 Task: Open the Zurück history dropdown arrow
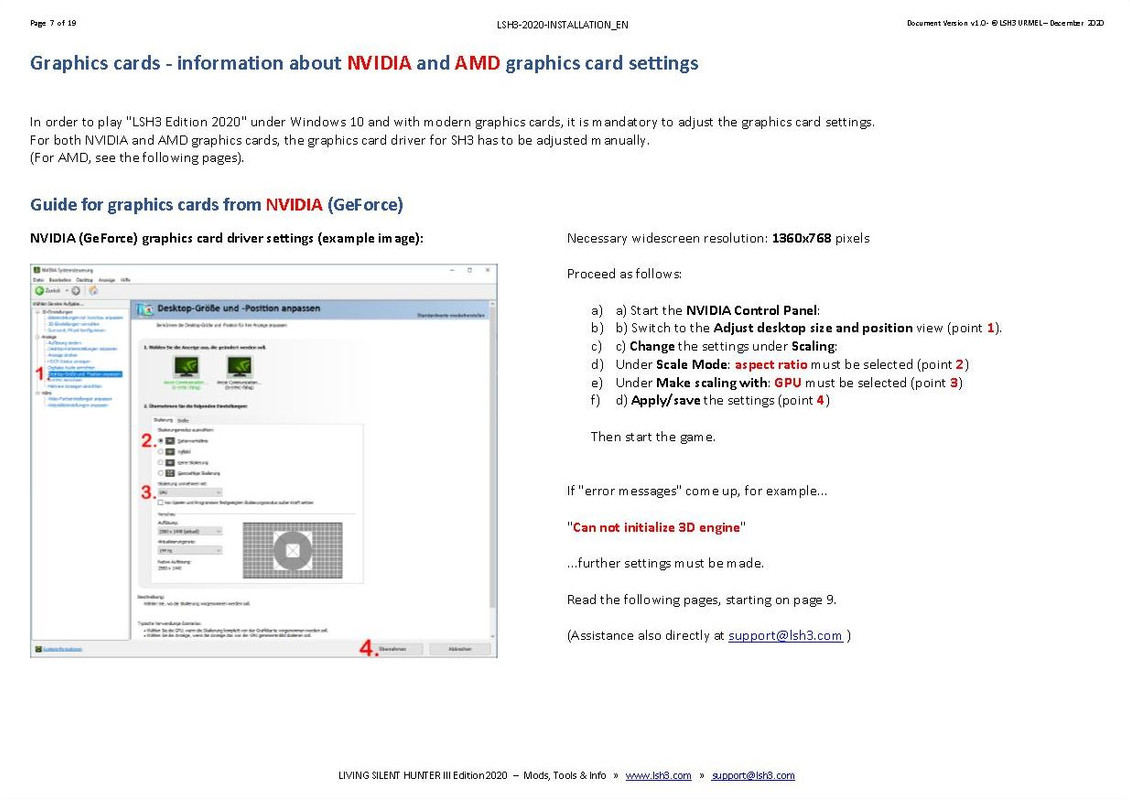[67, 290]
